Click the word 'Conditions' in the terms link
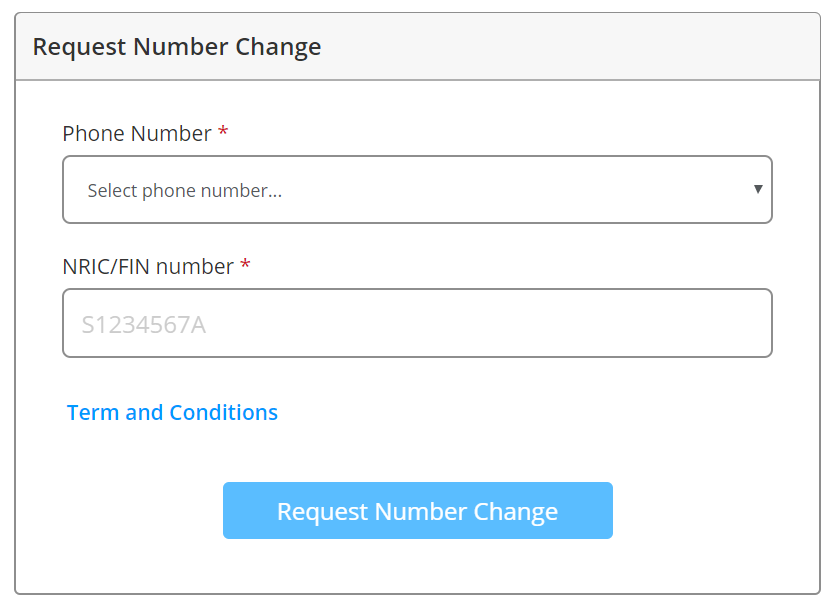The height and width of the screenshot is (604, 835). tap(224, 412)
